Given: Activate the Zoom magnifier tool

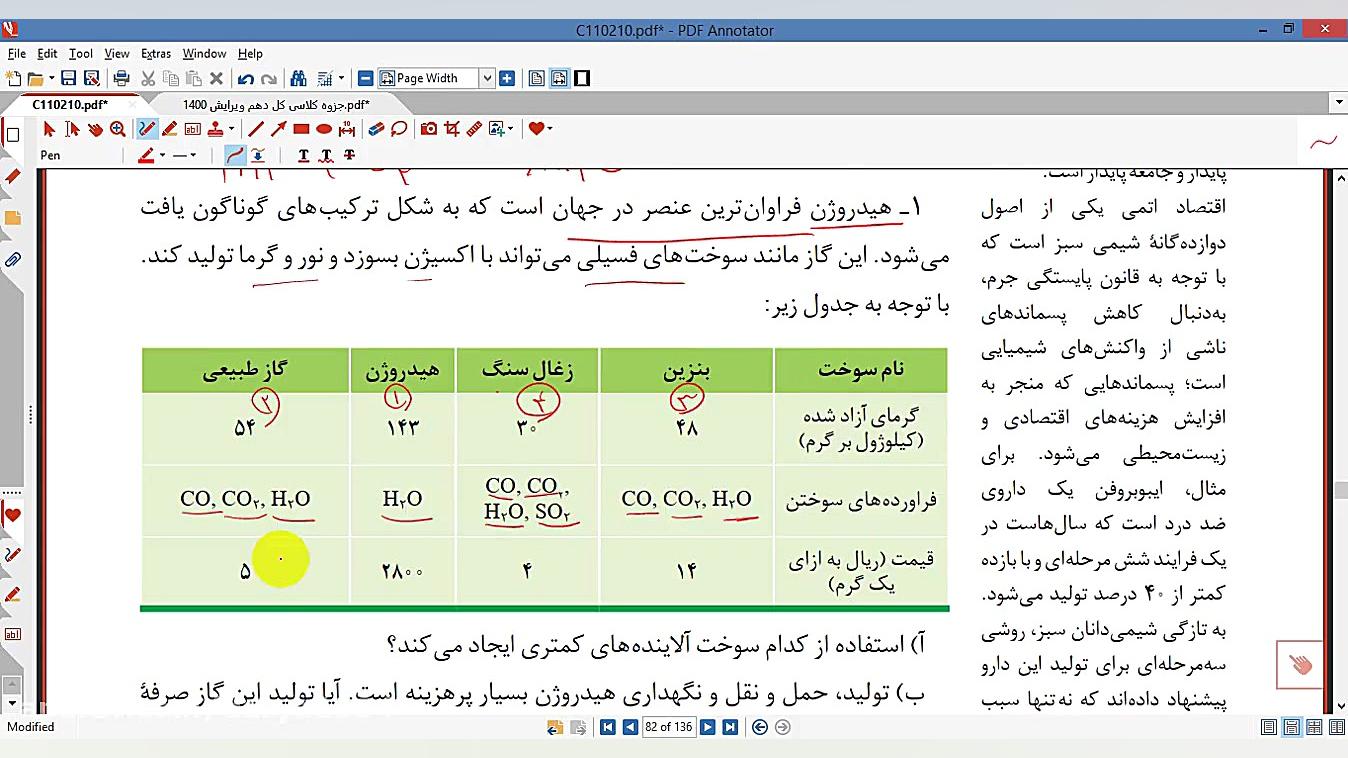Looking at the screenshot, I should click(x=118, y=129).
